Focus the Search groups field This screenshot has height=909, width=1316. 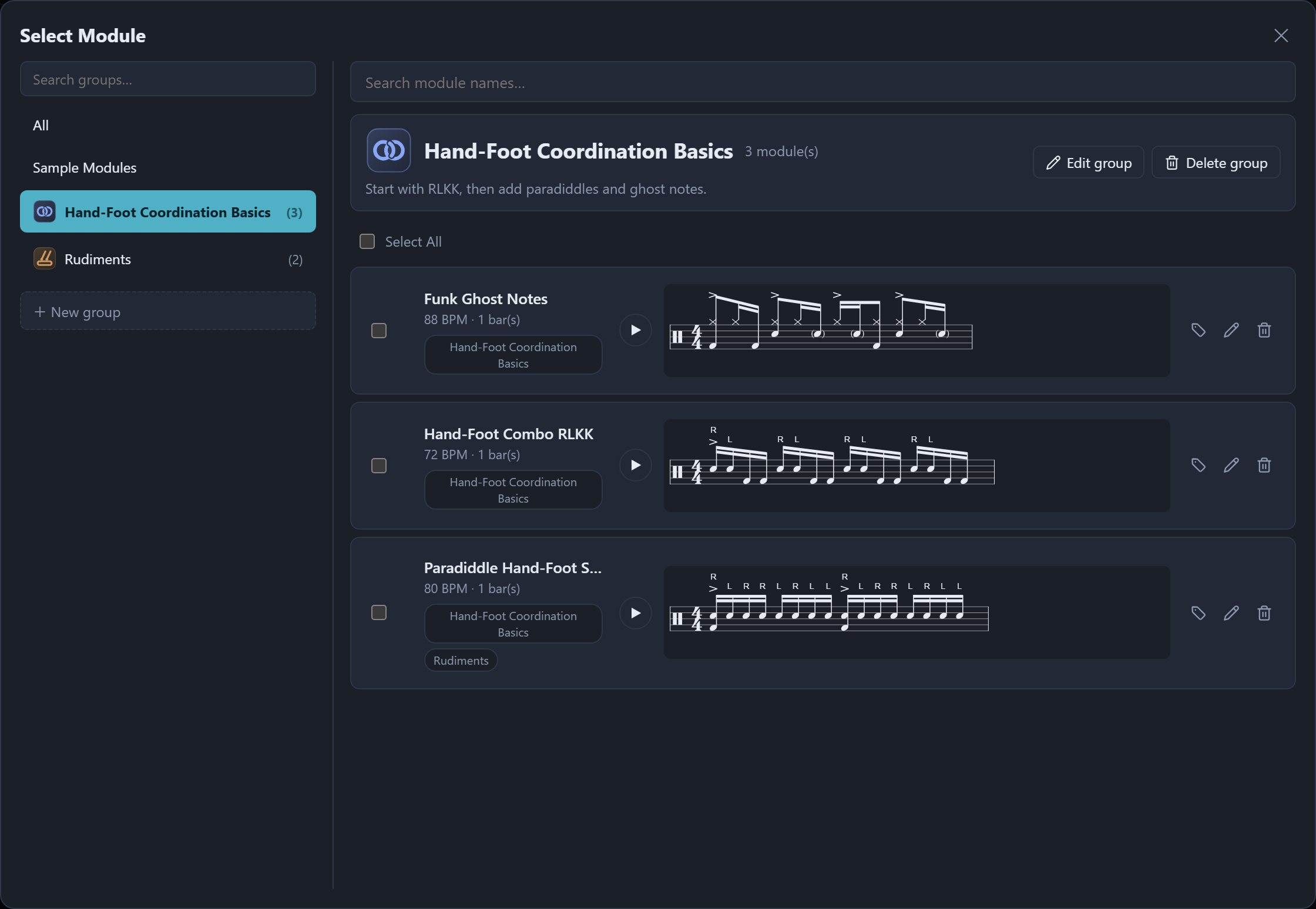tap(167, 79)
